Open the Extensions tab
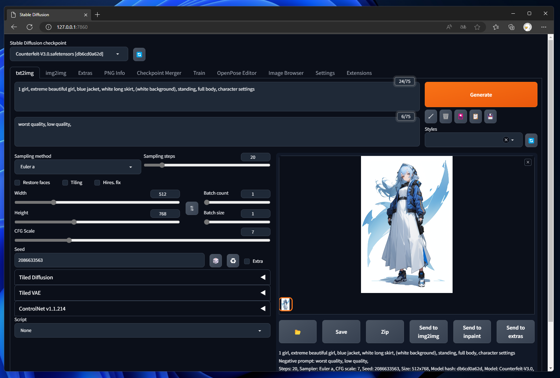560x378 pixels. [359, 73]
